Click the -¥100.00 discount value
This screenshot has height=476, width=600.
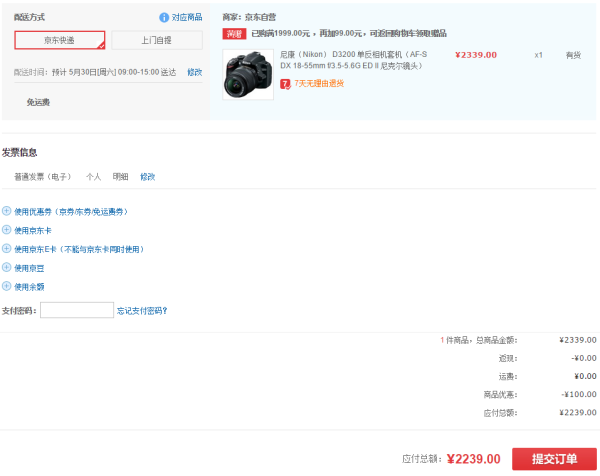point(579,394)
